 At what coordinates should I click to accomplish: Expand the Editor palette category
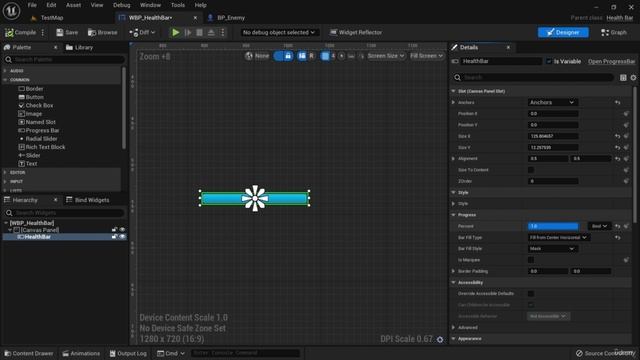5,172
